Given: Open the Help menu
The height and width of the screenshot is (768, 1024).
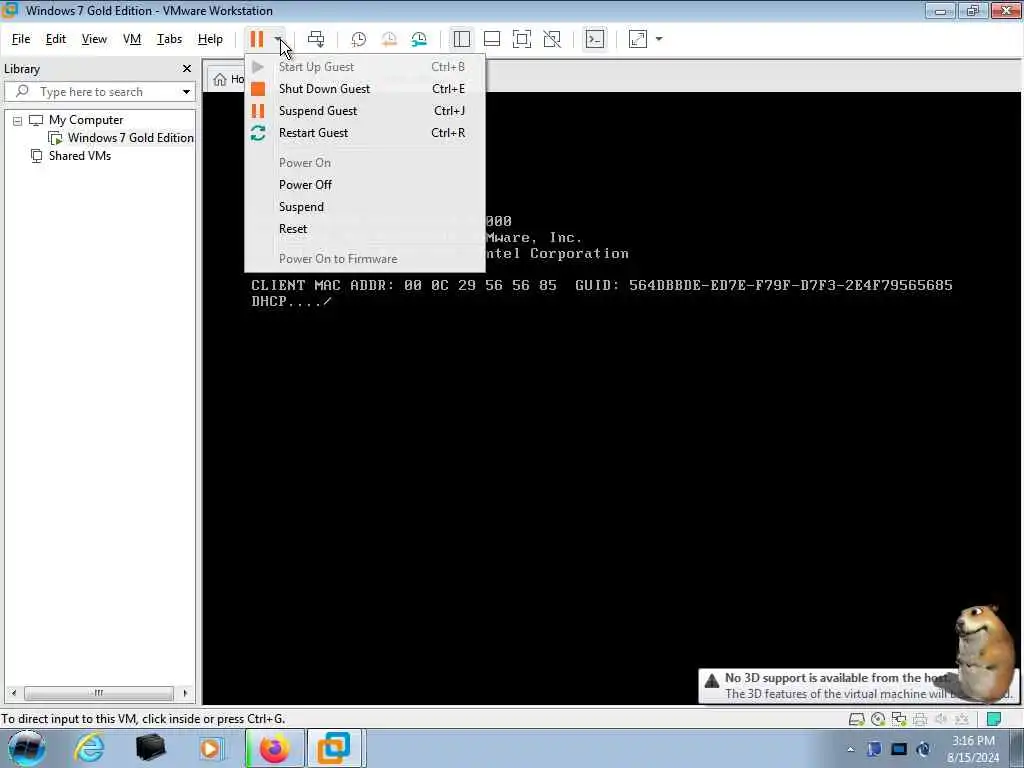Looking at the screenshot, I should (x=210, y=39).
